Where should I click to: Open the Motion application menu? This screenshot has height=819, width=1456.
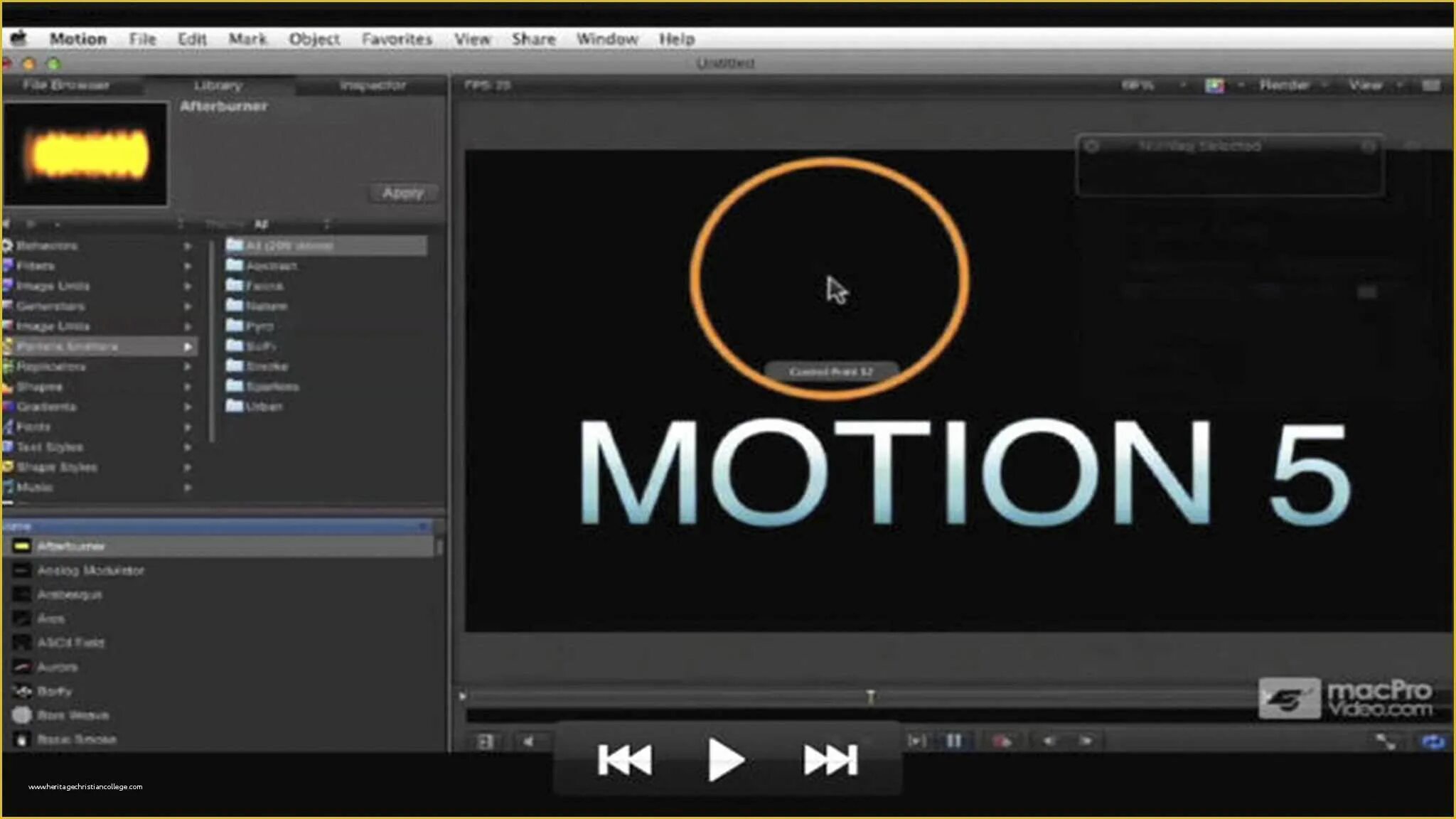(77, 39)
